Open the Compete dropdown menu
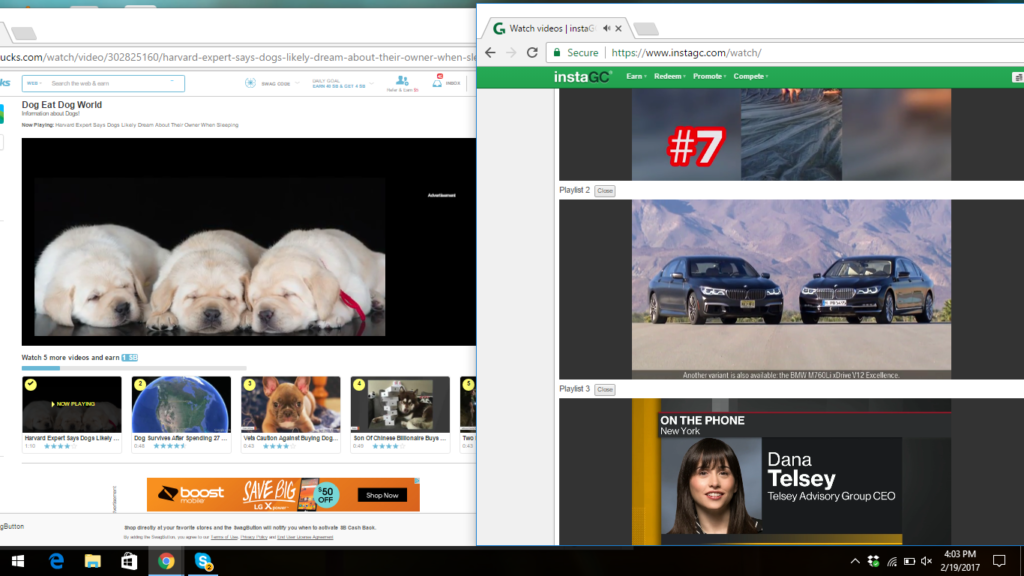 point(750,76)
